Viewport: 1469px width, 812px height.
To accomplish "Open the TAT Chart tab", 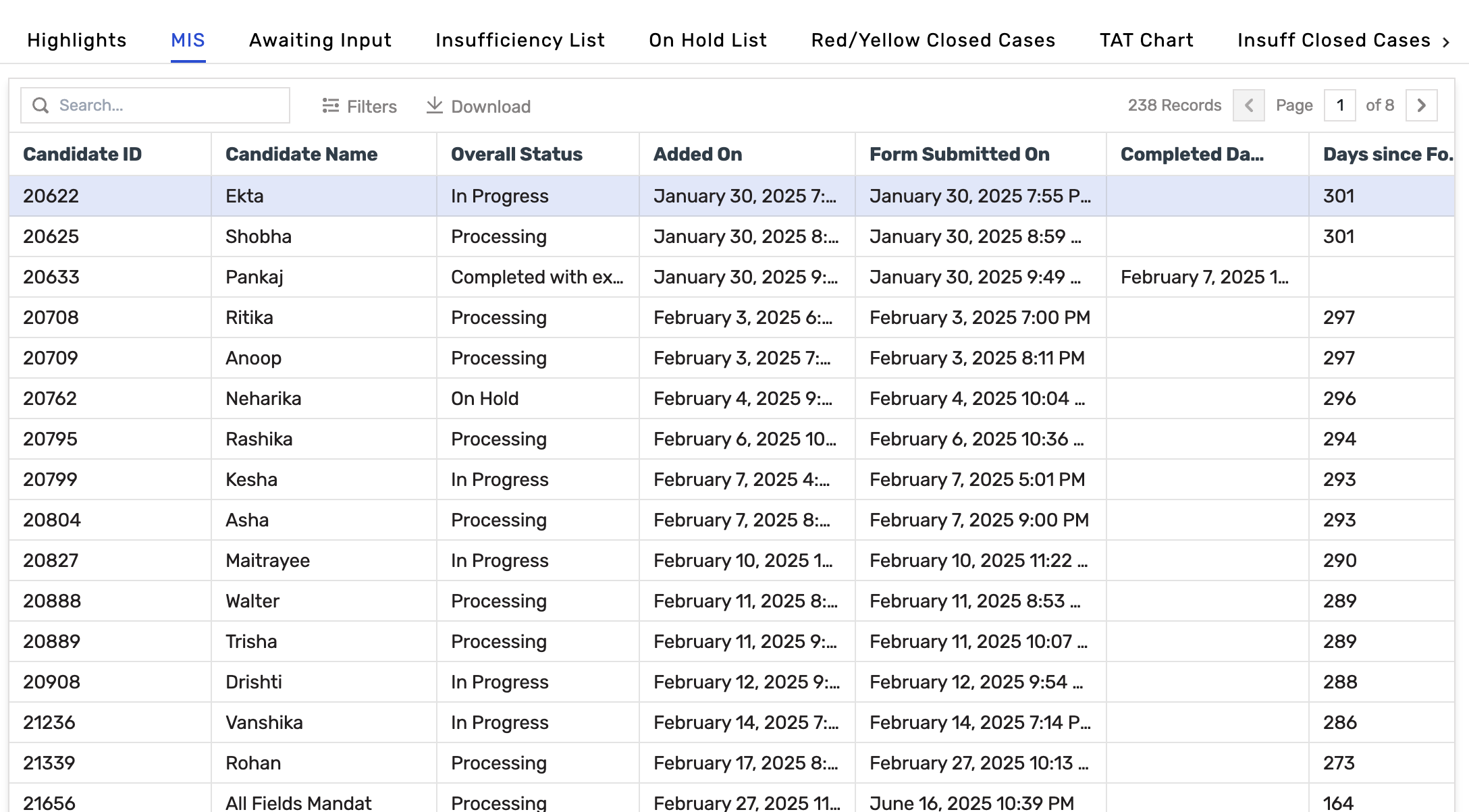I will 1146,40.
